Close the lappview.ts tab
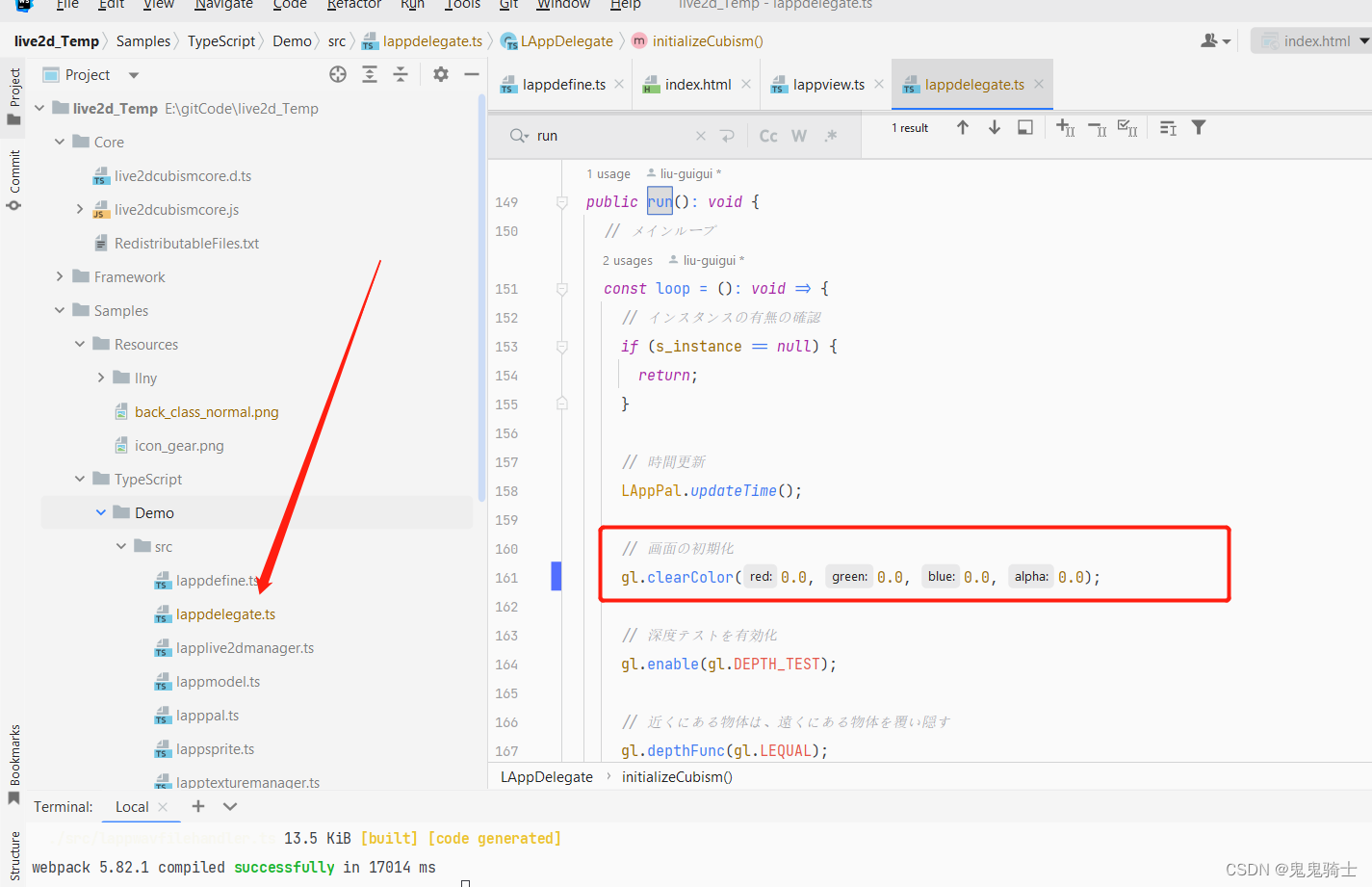 879,85
